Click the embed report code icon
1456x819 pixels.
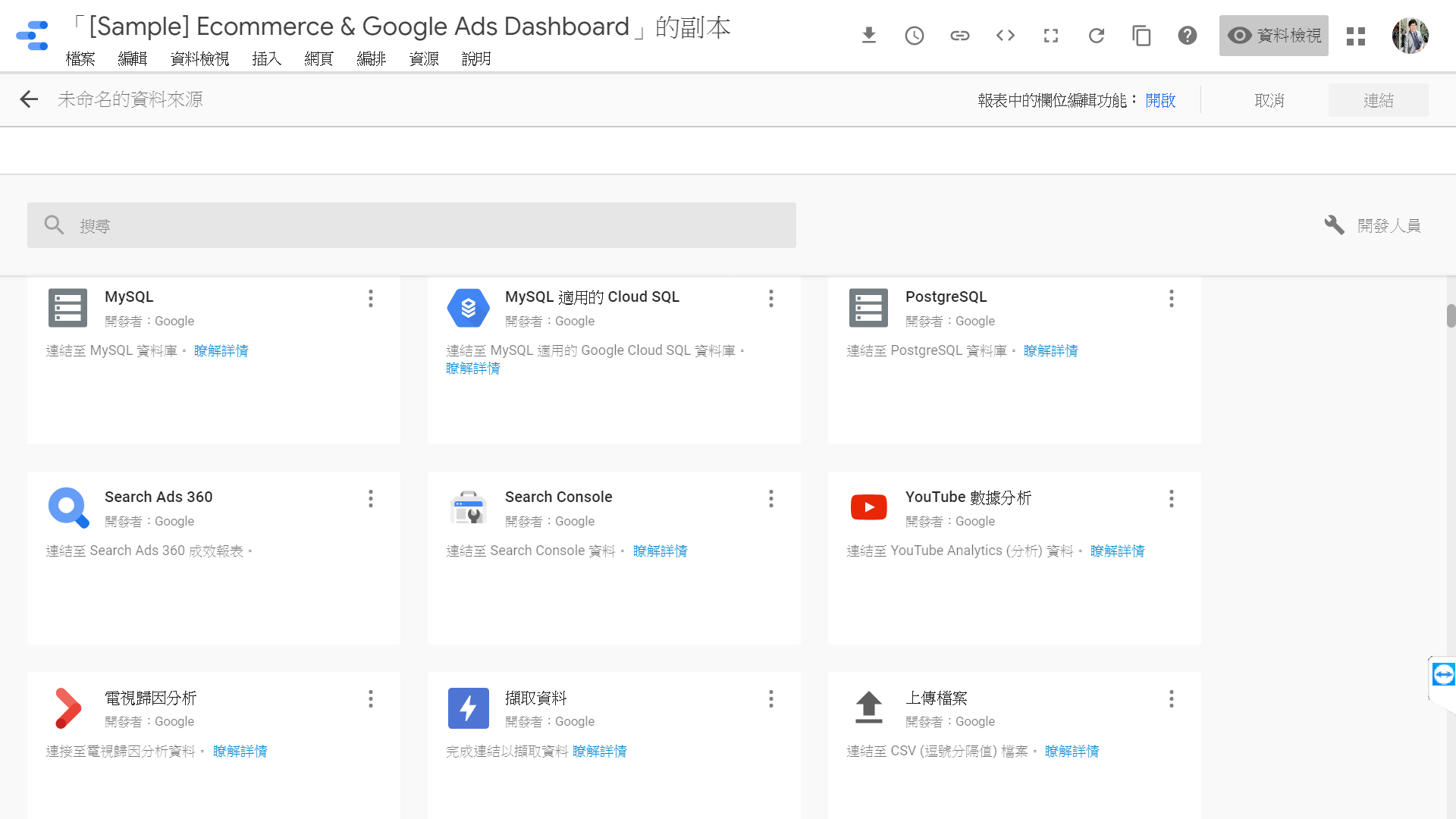pyautogui.click(x=1006, y=36)
